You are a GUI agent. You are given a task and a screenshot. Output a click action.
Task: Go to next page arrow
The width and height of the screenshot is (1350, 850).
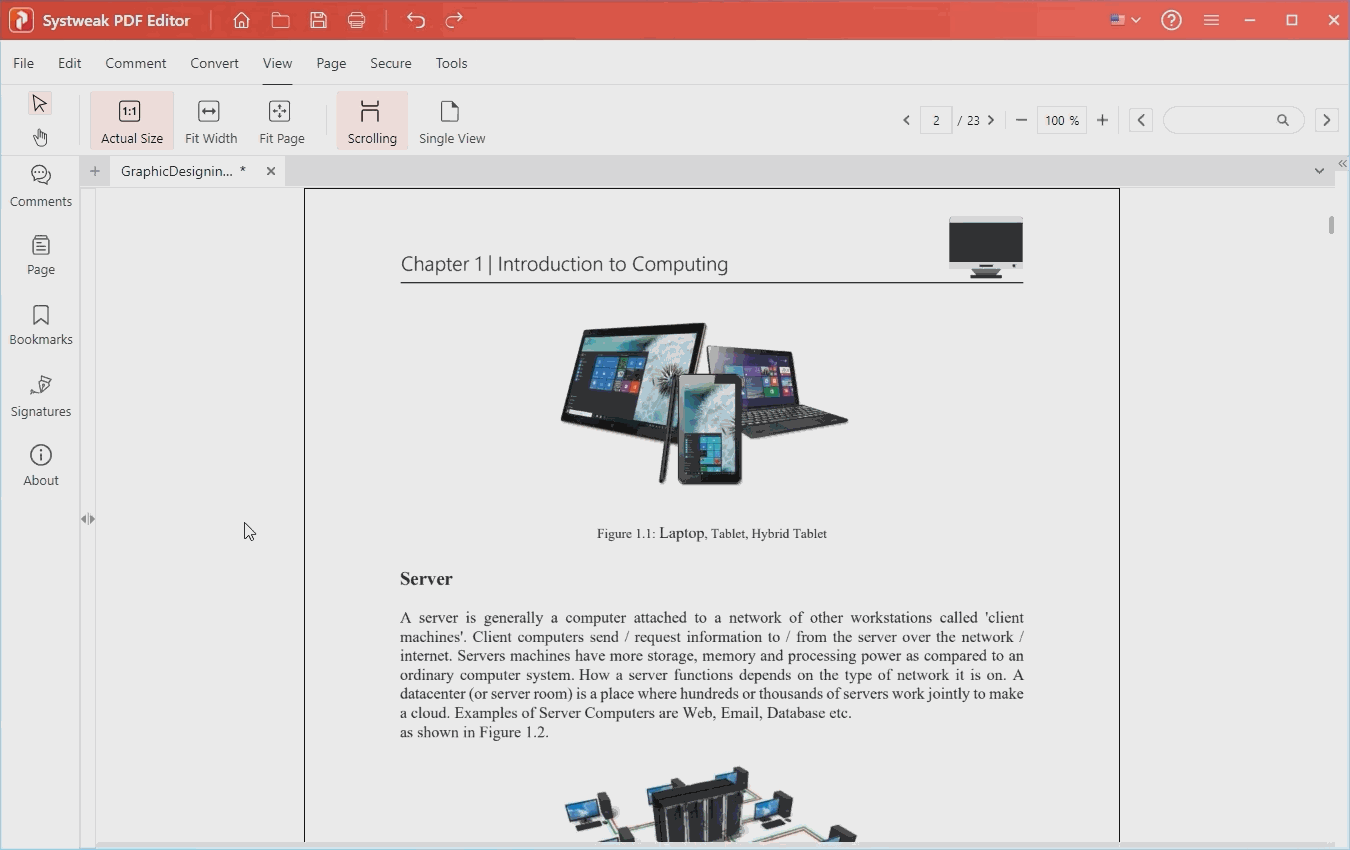pyautogui.click(x=991, y=120)
